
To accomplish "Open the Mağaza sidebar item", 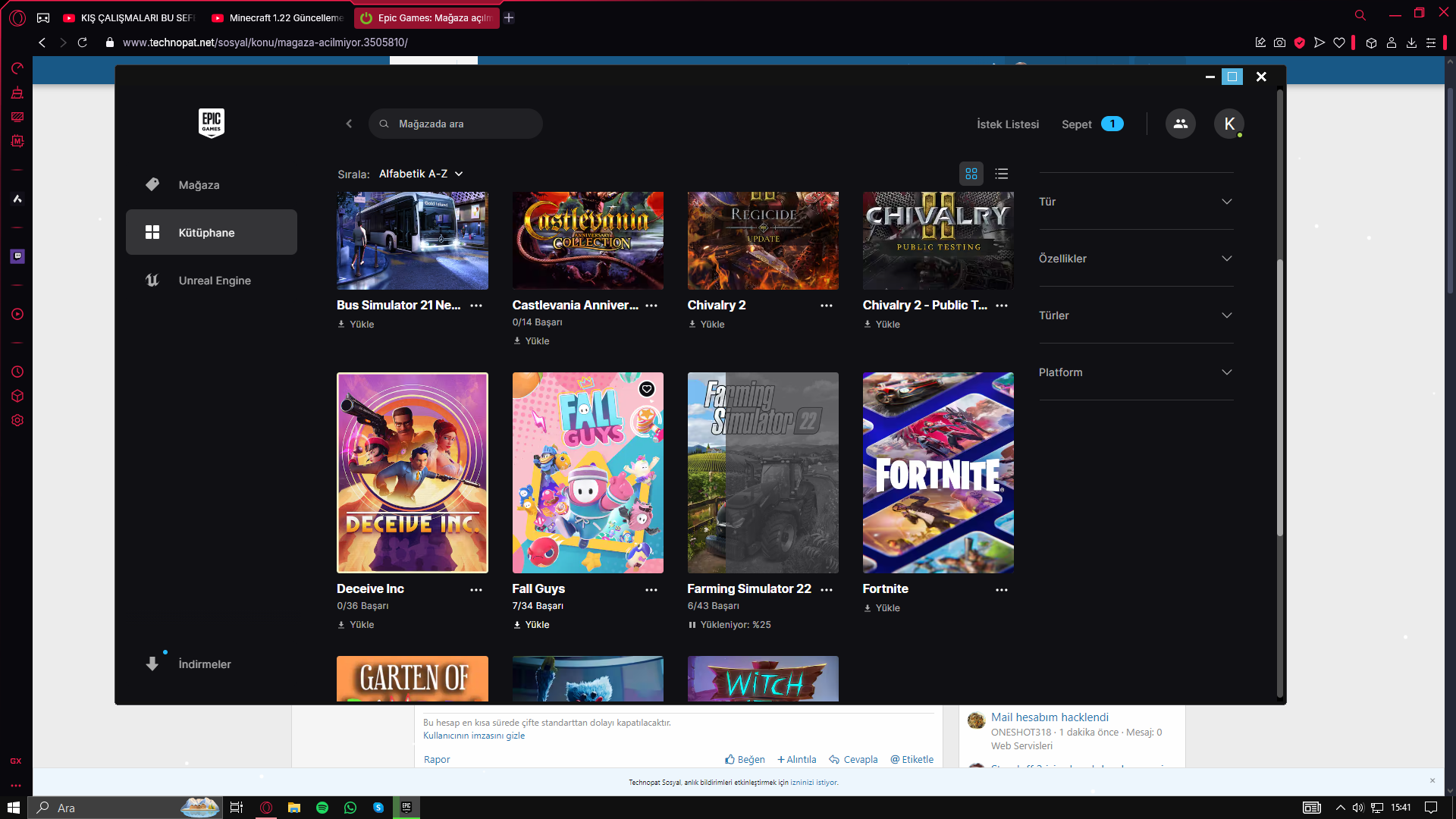I will (199, 185).
